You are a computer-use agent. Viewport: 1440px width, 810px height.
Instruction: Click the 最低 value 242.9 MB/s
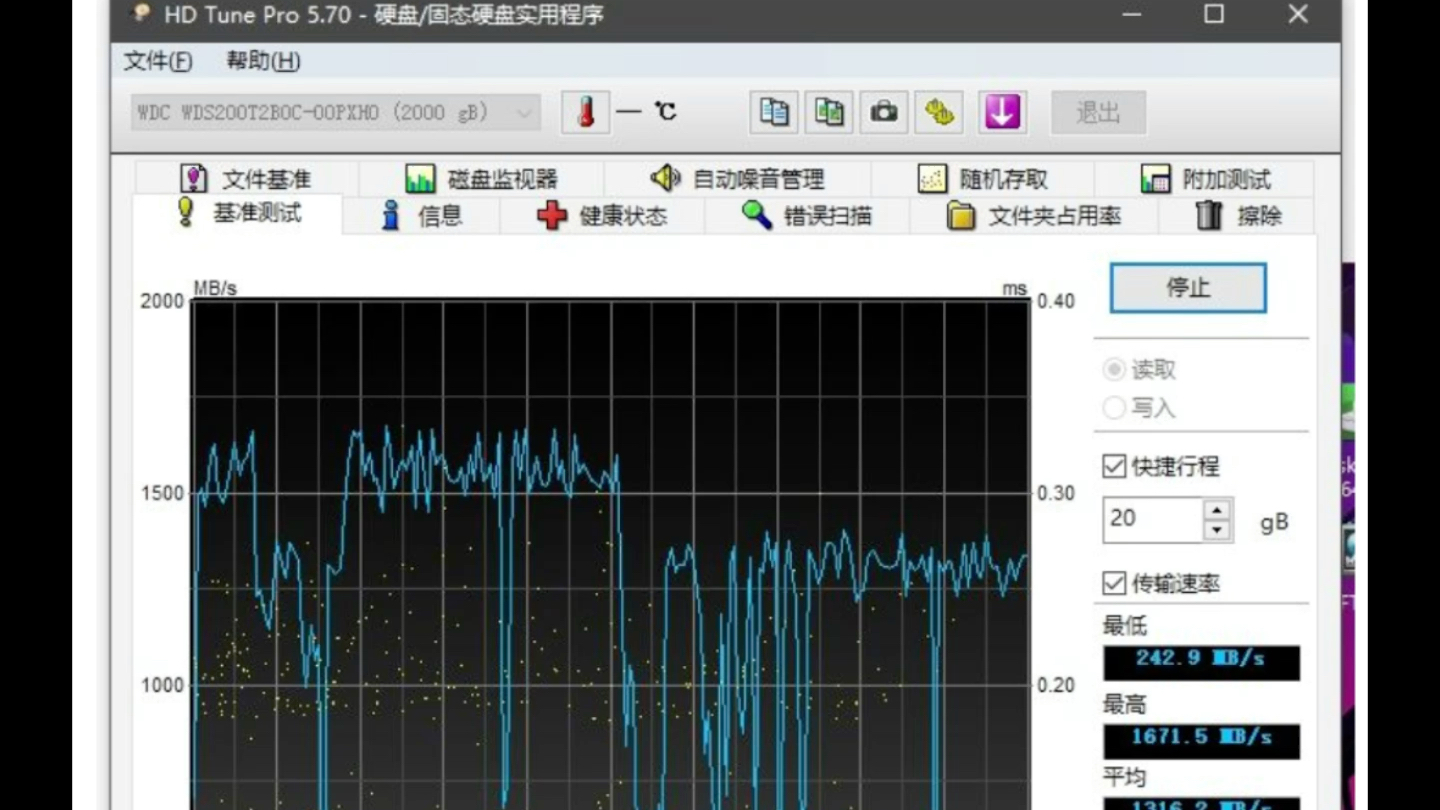[x=1201, y=662]
